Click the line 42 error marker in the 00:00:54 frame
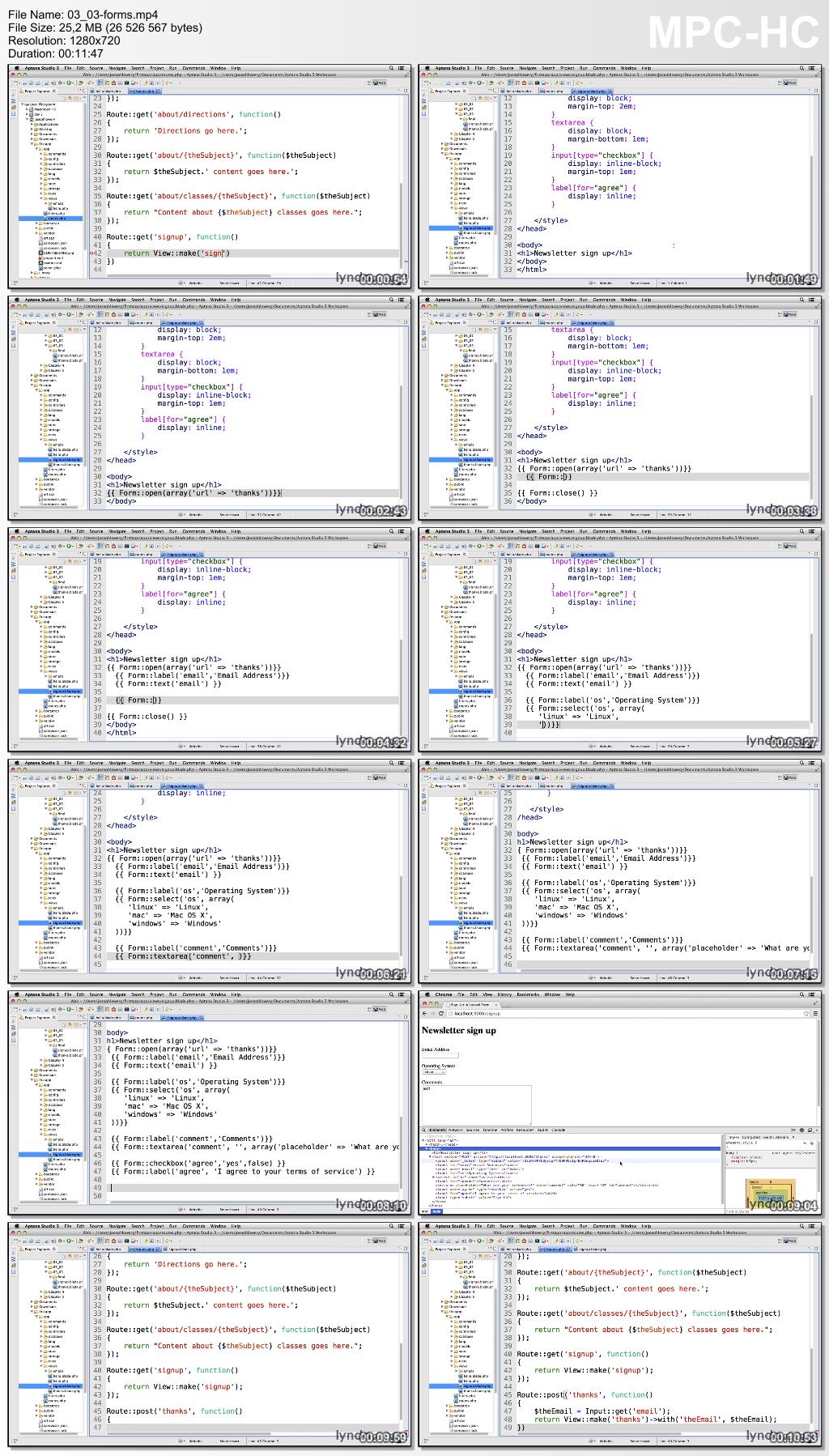The width and height of the screenshot is (829, 1456). click(x=91, y=253)
